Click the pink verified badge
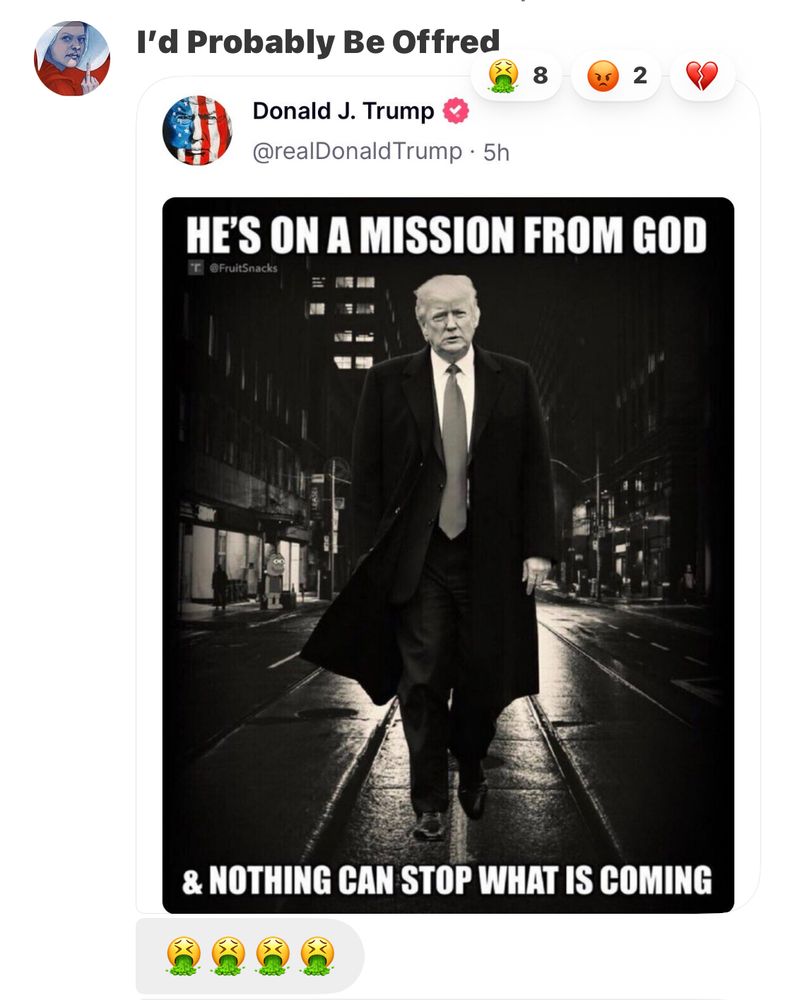 click(x=455, y=111)
